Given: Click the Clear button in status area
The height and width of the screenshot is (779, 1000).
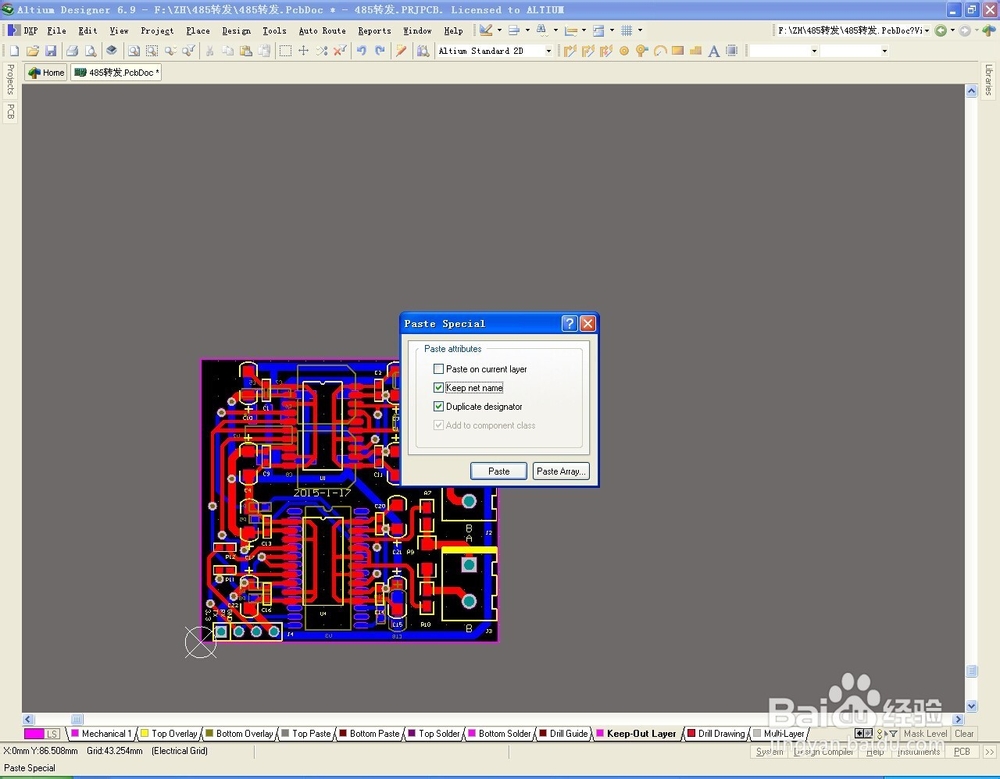Looking at the screenshot, I should pyautogui.click(x=964, y=734).
